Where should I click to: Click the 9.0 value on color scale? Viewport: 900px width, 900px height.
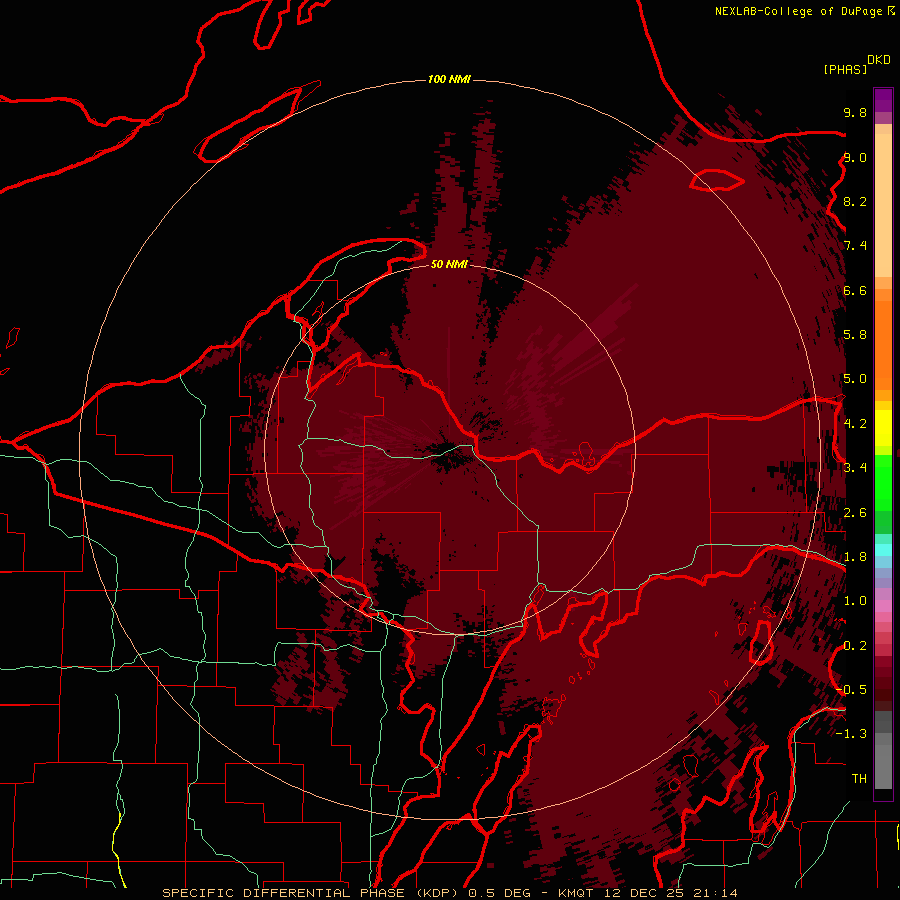(855, 157)
